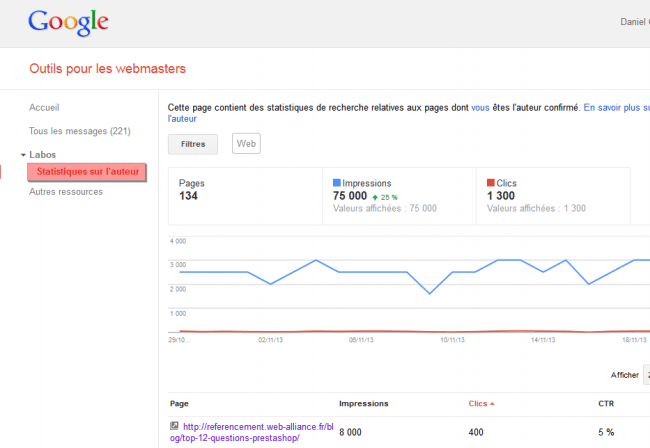This screenshot has height=448, width=650.
Task: Open Tous les messages (221)
Action: (79, 131)
